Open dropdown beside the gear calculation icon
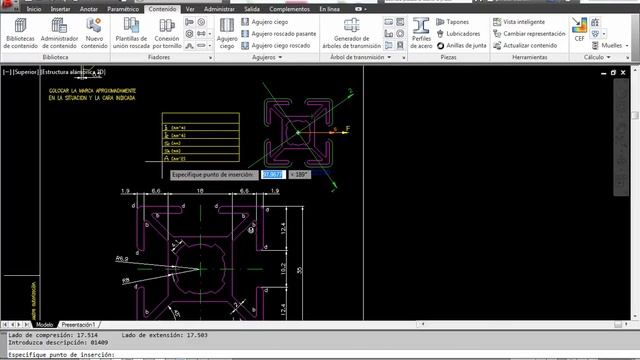This screenshot has height=360, width=640. click(x=604, y=34)
